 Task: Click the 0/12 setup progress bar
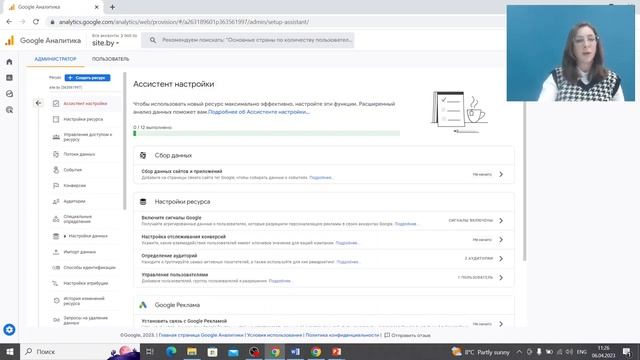pyautogui.click(x=267, y=133)
